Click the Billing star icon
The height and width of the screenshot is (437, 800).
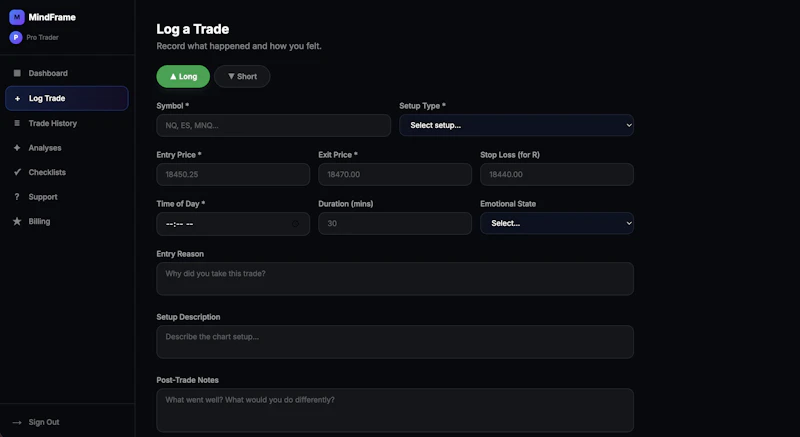(17, 221)
